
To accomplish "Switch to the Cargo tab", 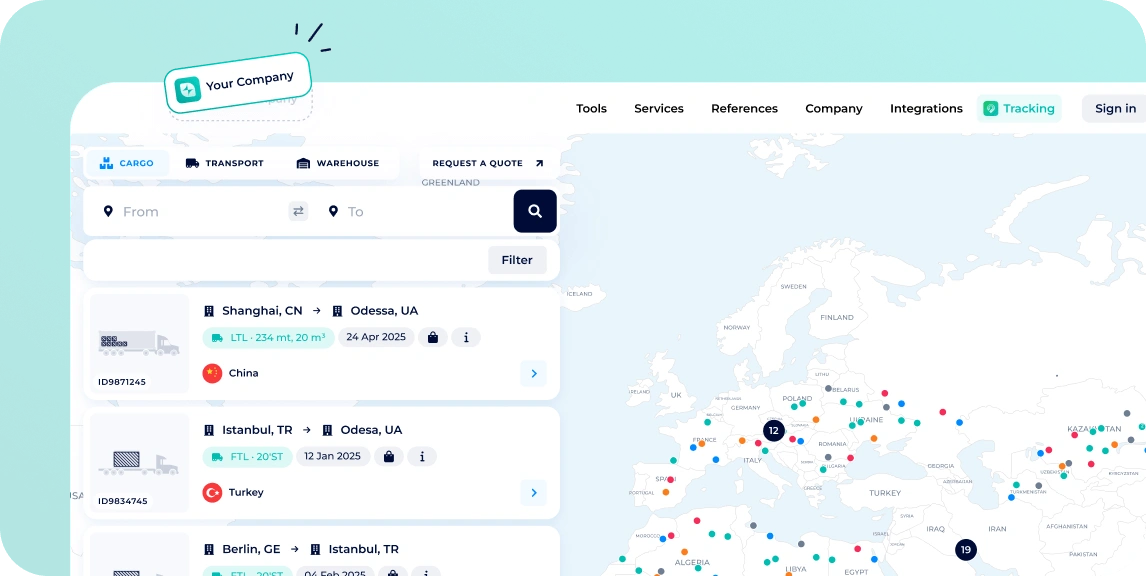I will pyautogui.click(x=127, y=163).
